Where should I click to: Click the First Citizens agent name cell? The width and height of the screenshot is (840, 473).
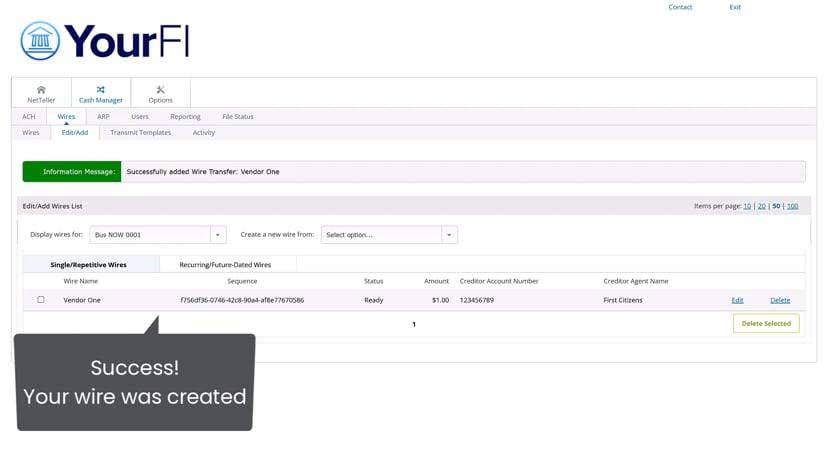coord(622,300)
